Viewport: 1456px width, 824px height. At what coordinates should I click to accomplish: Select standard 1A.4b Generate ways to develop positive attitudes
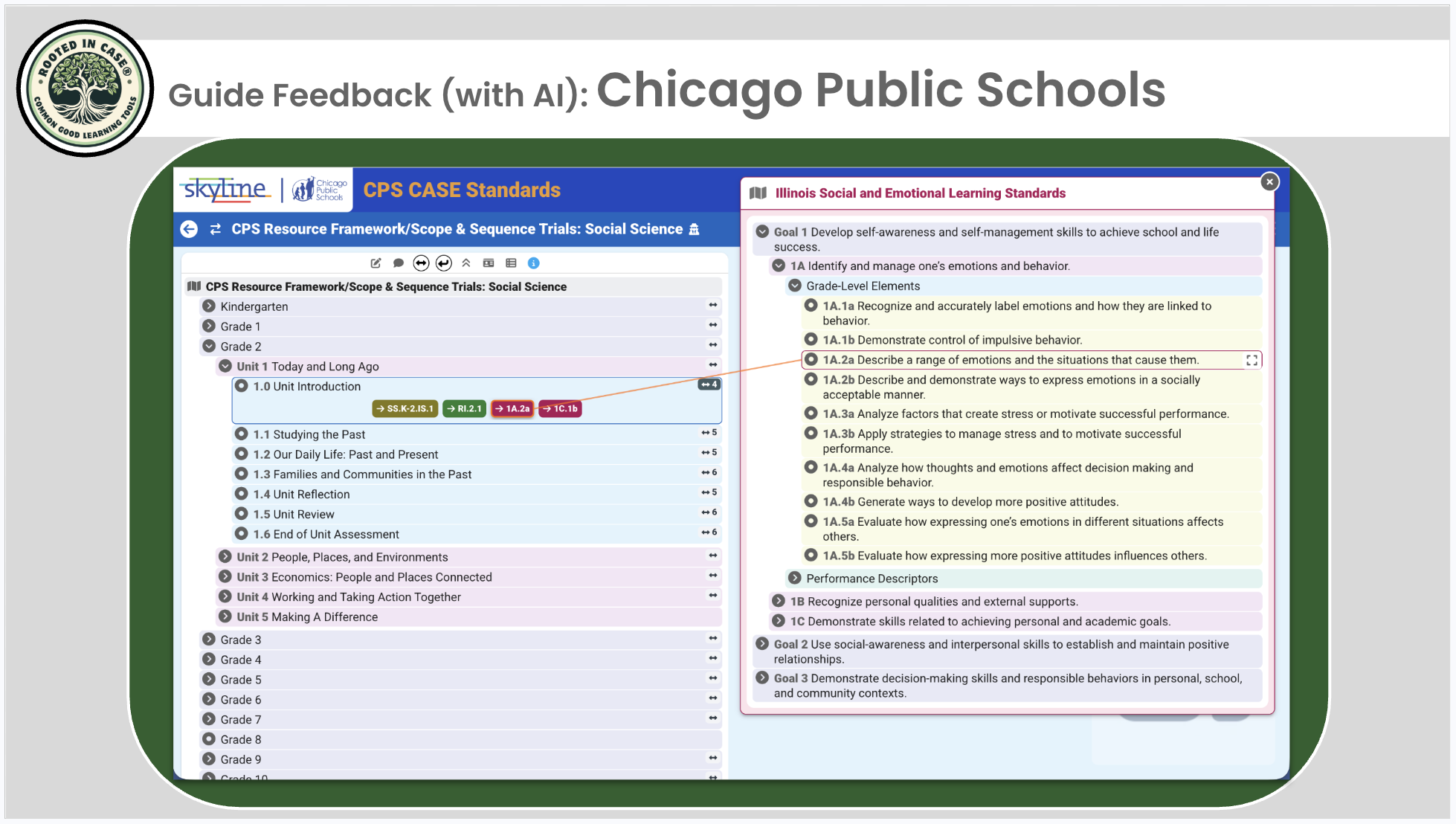[1031, 501]
